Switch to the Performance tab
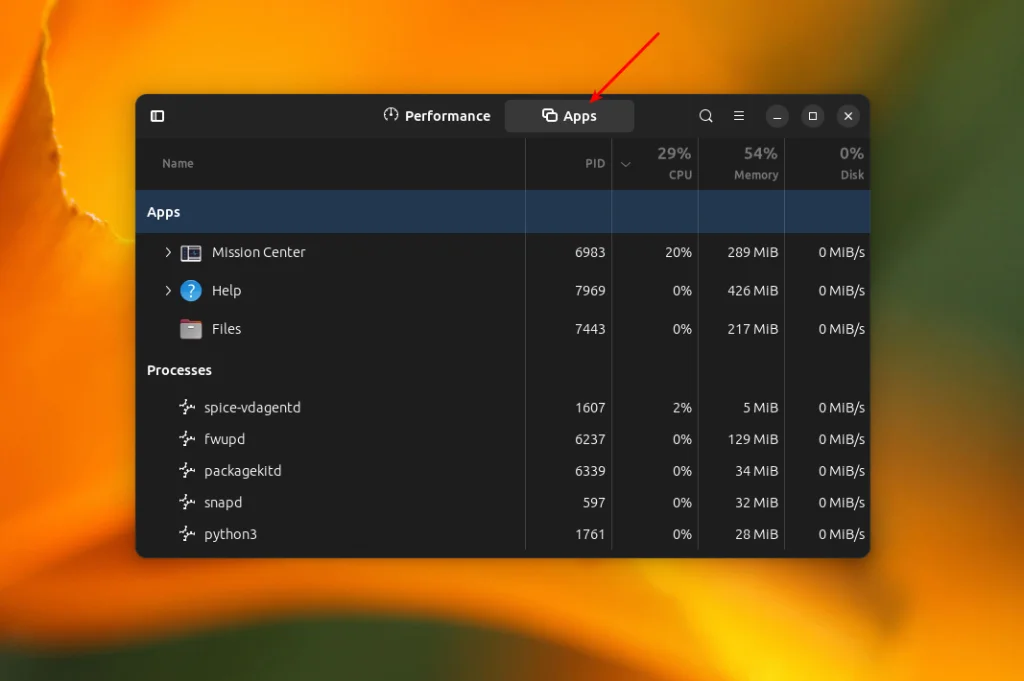The height and width of the screenshot is (681, 1024). point(437,116)
